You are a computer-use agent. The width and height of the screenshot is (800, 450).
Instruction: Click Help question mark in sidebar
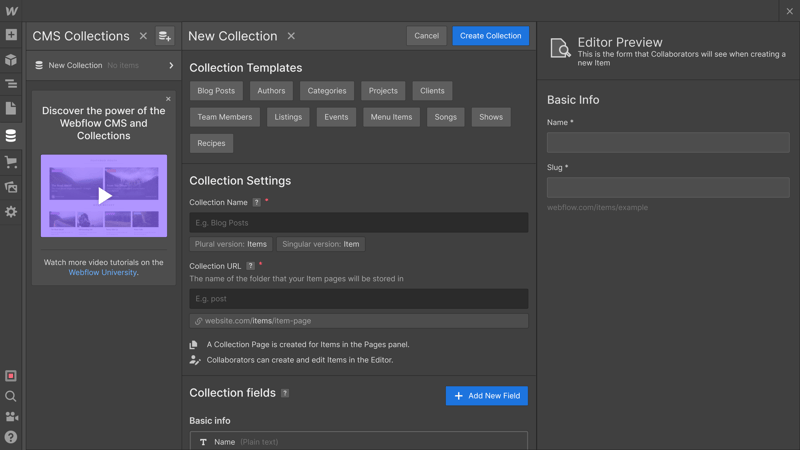11,436
